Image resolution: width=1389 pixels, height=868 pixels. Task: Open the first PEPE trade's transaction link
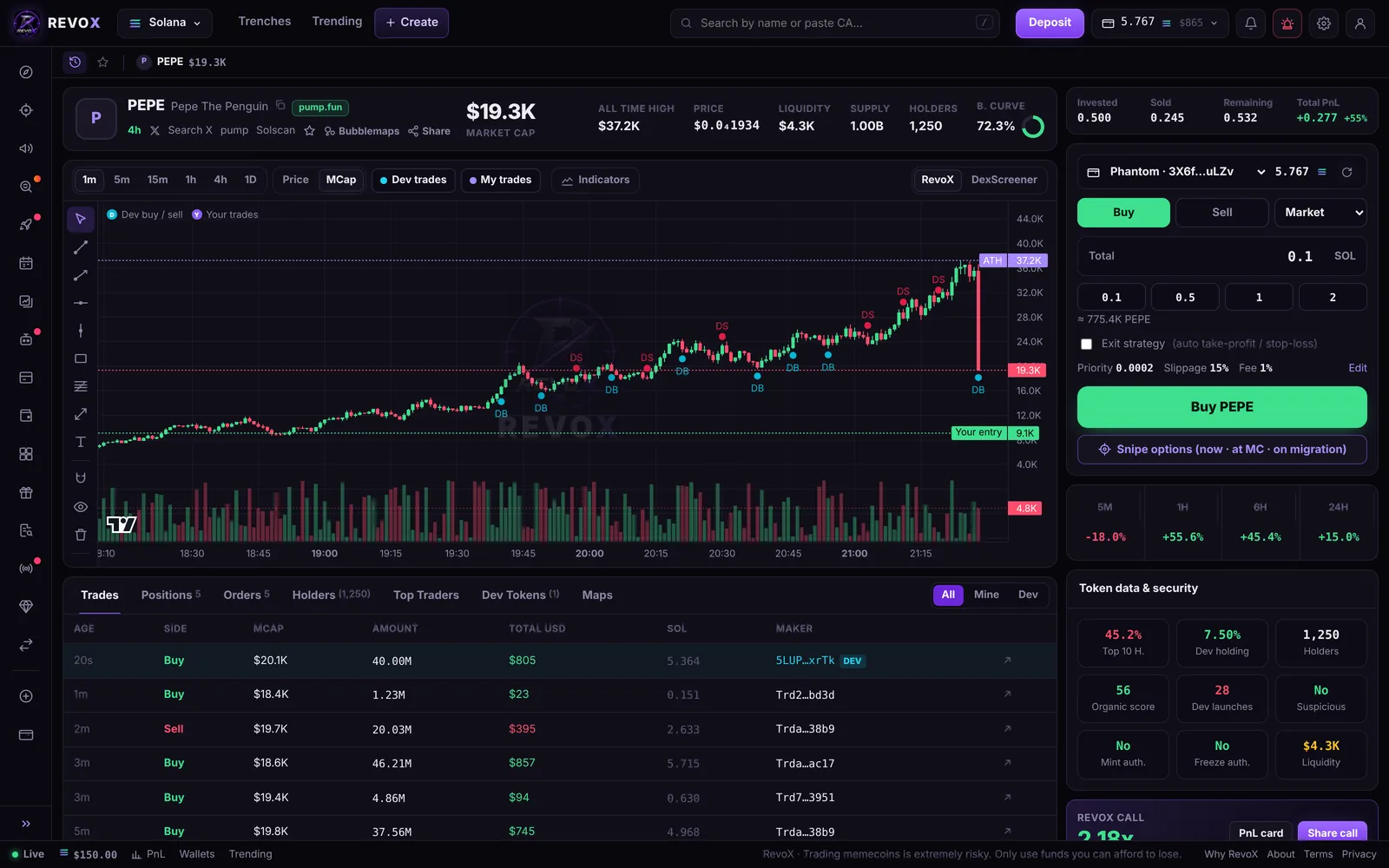[1007, 661]
